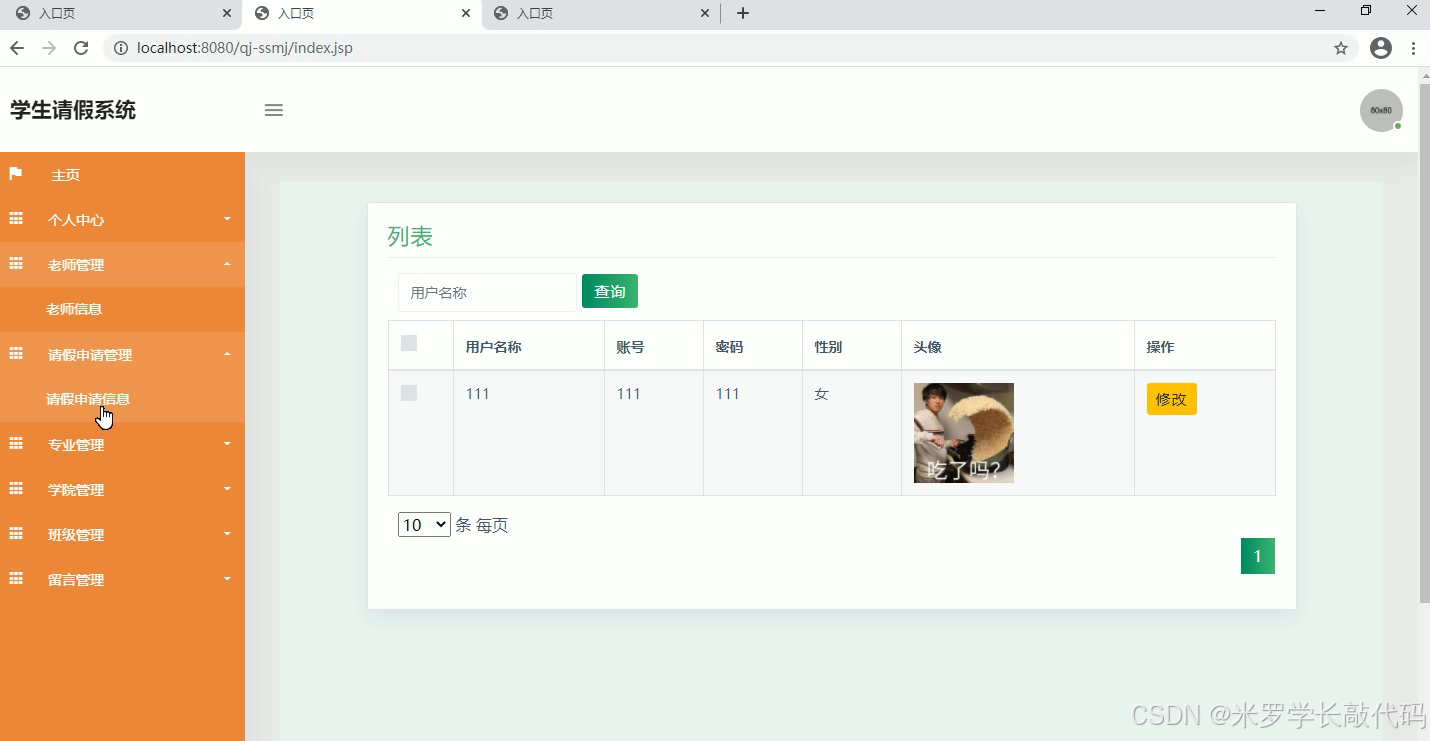Screen dimensions: 1430x741
Task: Click the grid icon beside 学院管理
Action: 15,489
